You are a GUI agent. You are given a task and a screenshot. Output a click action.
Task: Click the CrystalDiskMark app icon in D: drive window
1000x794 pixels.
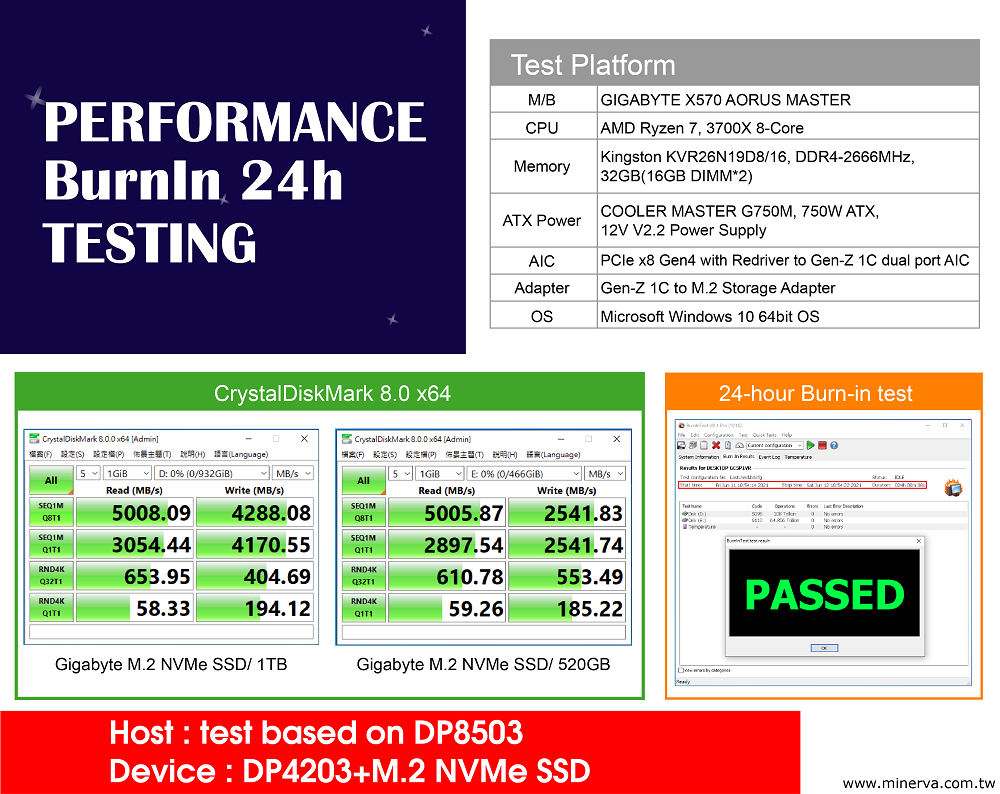coord(34,439)
